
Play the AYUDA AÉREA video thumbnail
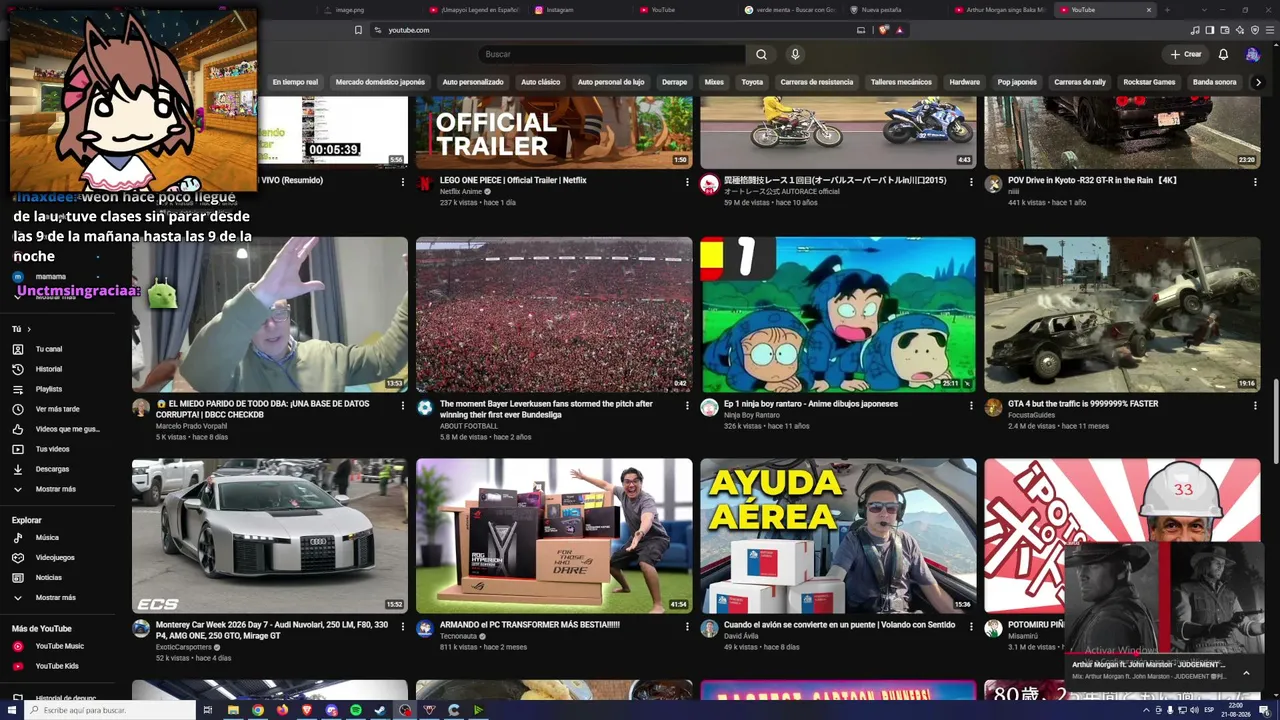[838, 536]
